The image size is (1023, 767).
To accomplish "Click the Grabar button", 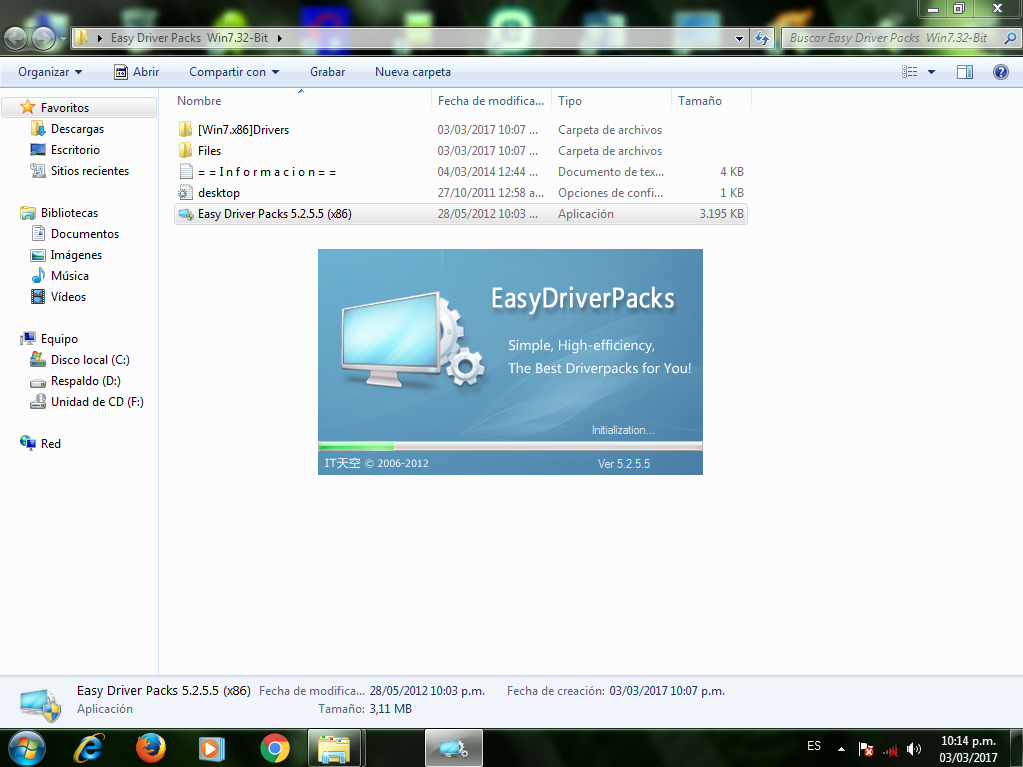I will [x=328, y=72].
